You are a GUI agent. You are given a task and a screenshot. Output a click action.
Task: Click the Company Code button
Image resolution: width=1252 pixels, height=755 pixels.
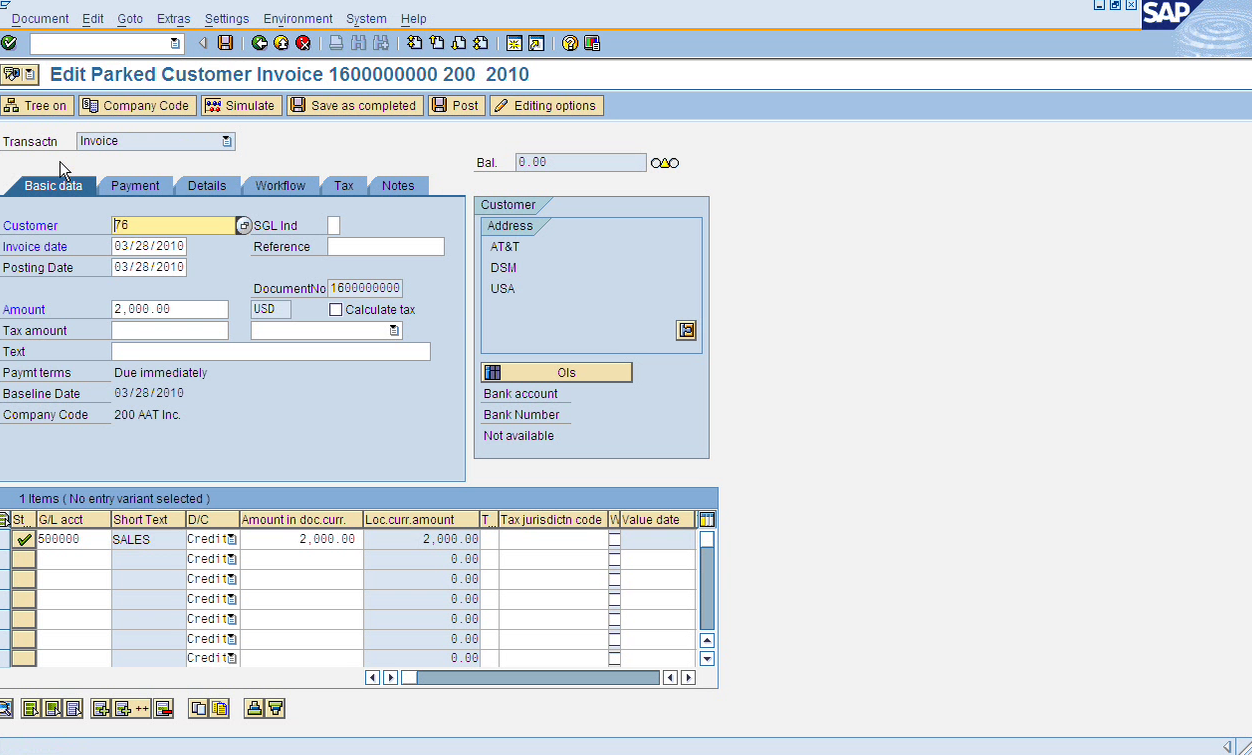click(x=136, y=106)
